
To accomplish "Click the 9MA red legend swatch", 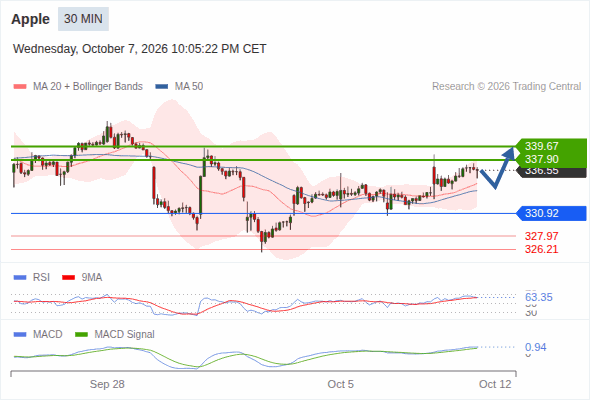I will 68,278.
